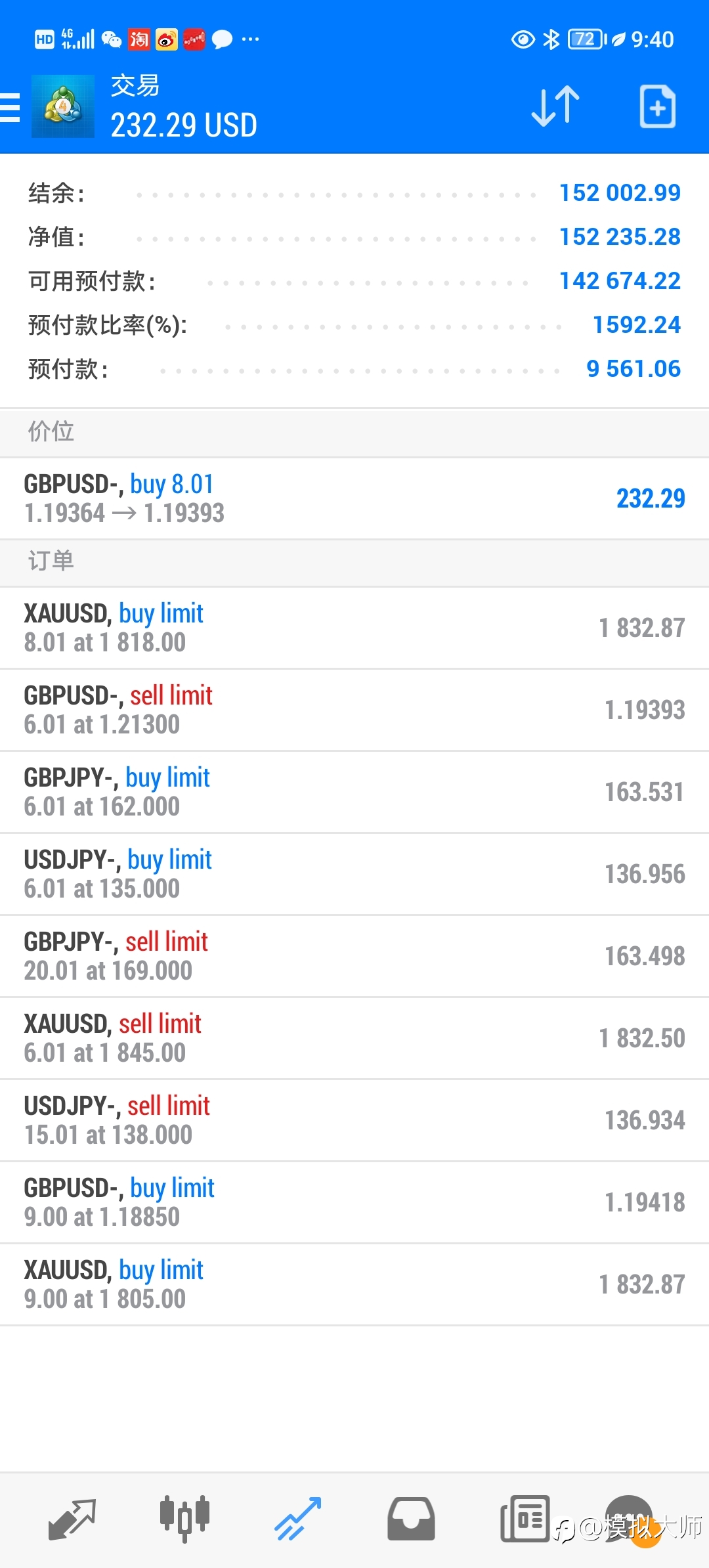The image size is (709, 1568).
Task: Open XAUUSD sell limit at 1845.00
Action: [x=354, y=1038]
